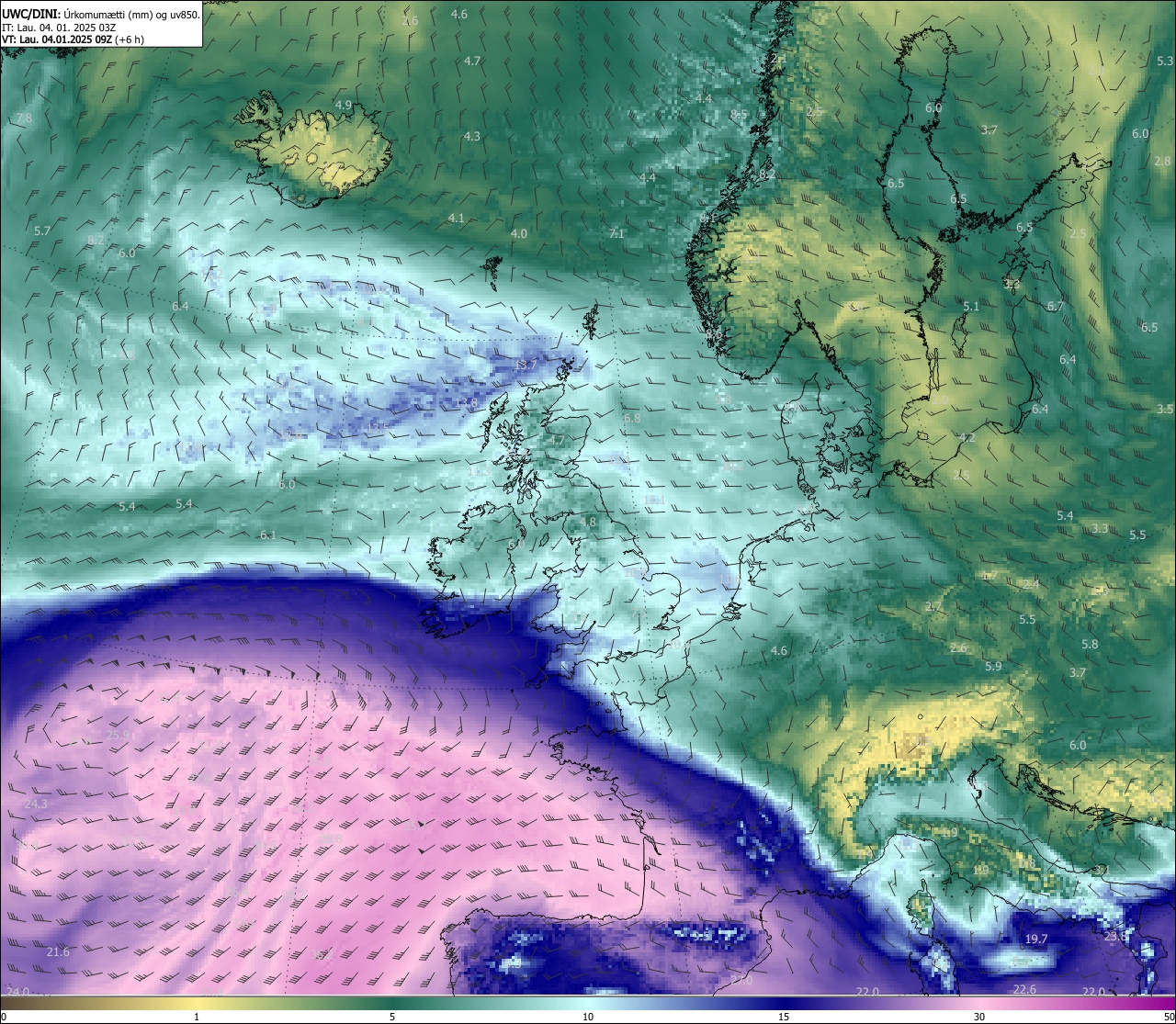Screen dimensions: 1176x1024
Task: Click the 2.8 value on the map
Action: pyautogui.click(x=1162, y=161)
